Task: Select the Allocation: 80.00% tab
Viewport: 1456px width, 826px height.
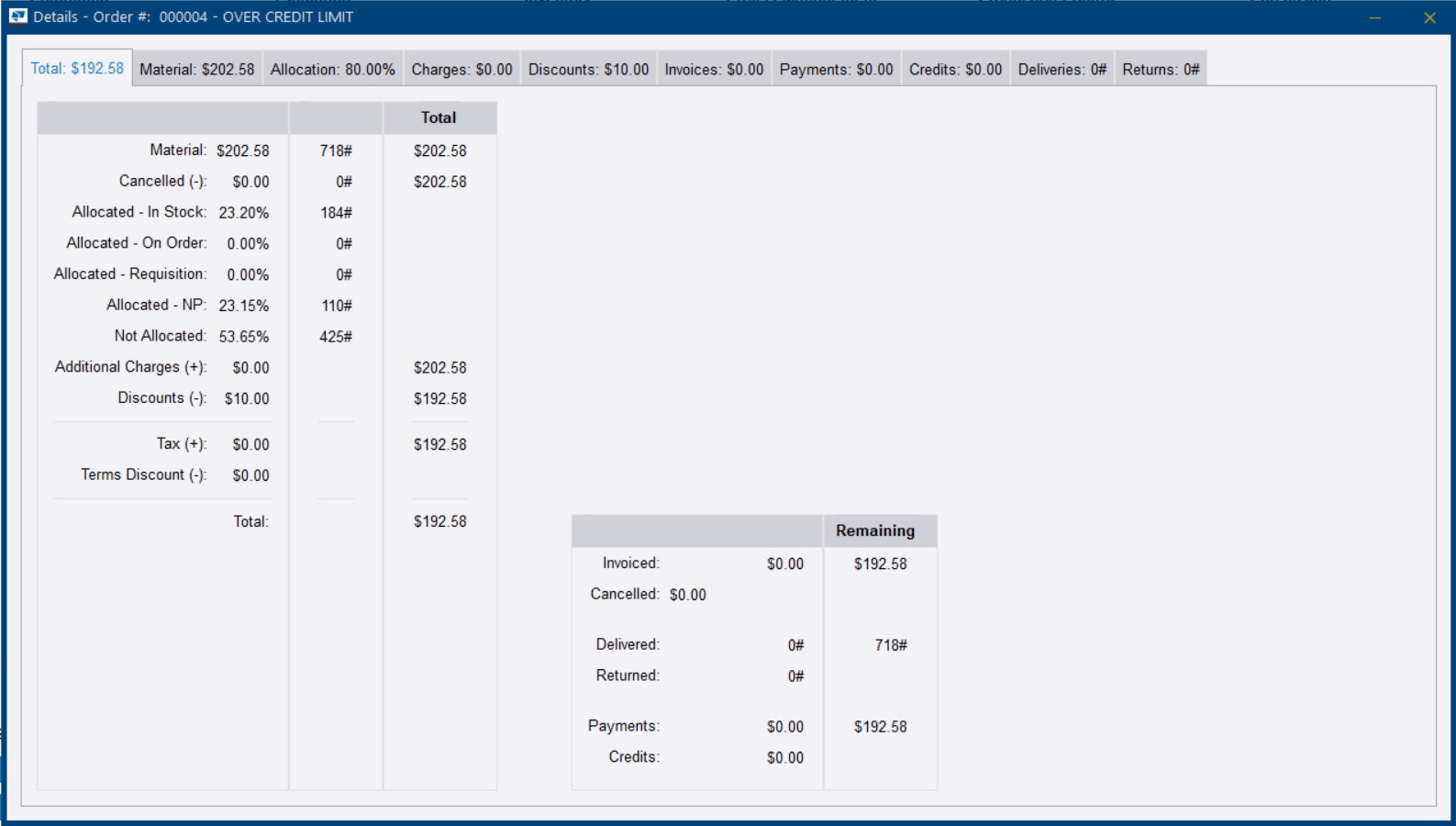Action: click(x=333, y=69)
